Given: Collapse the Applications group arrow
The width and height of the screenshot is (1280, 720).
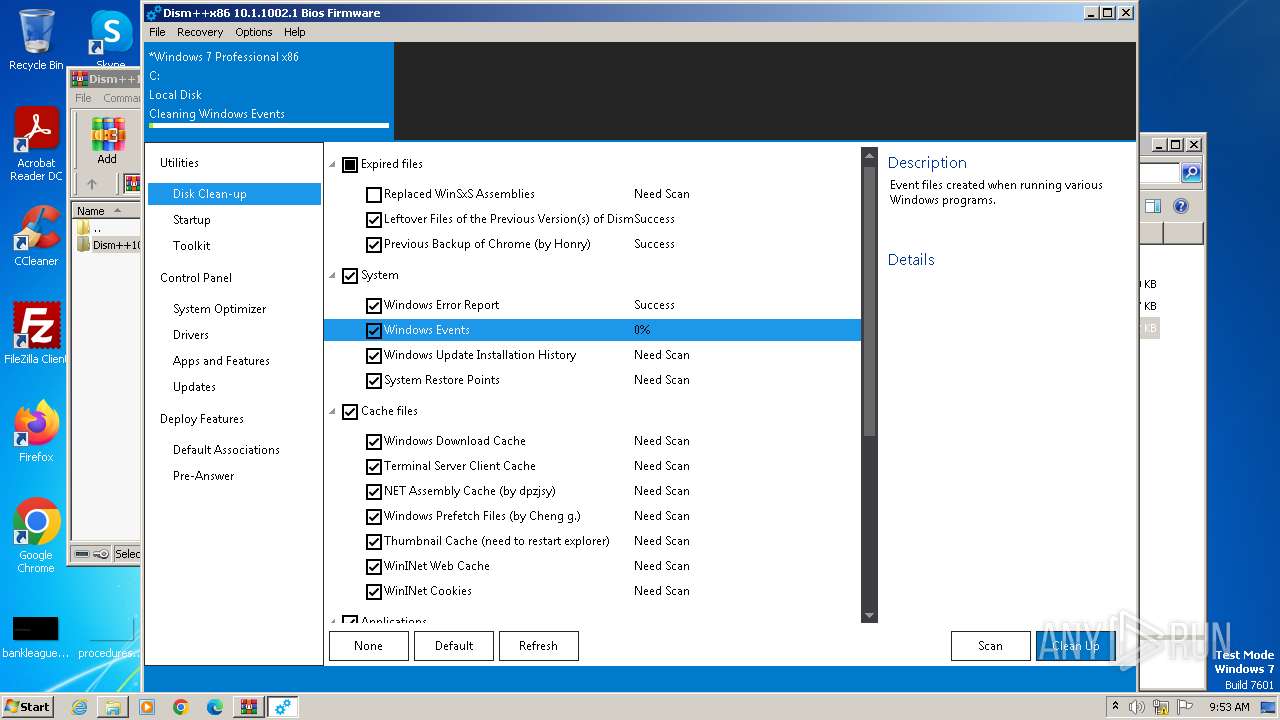Looking at the screenshot, I should 333,621.
